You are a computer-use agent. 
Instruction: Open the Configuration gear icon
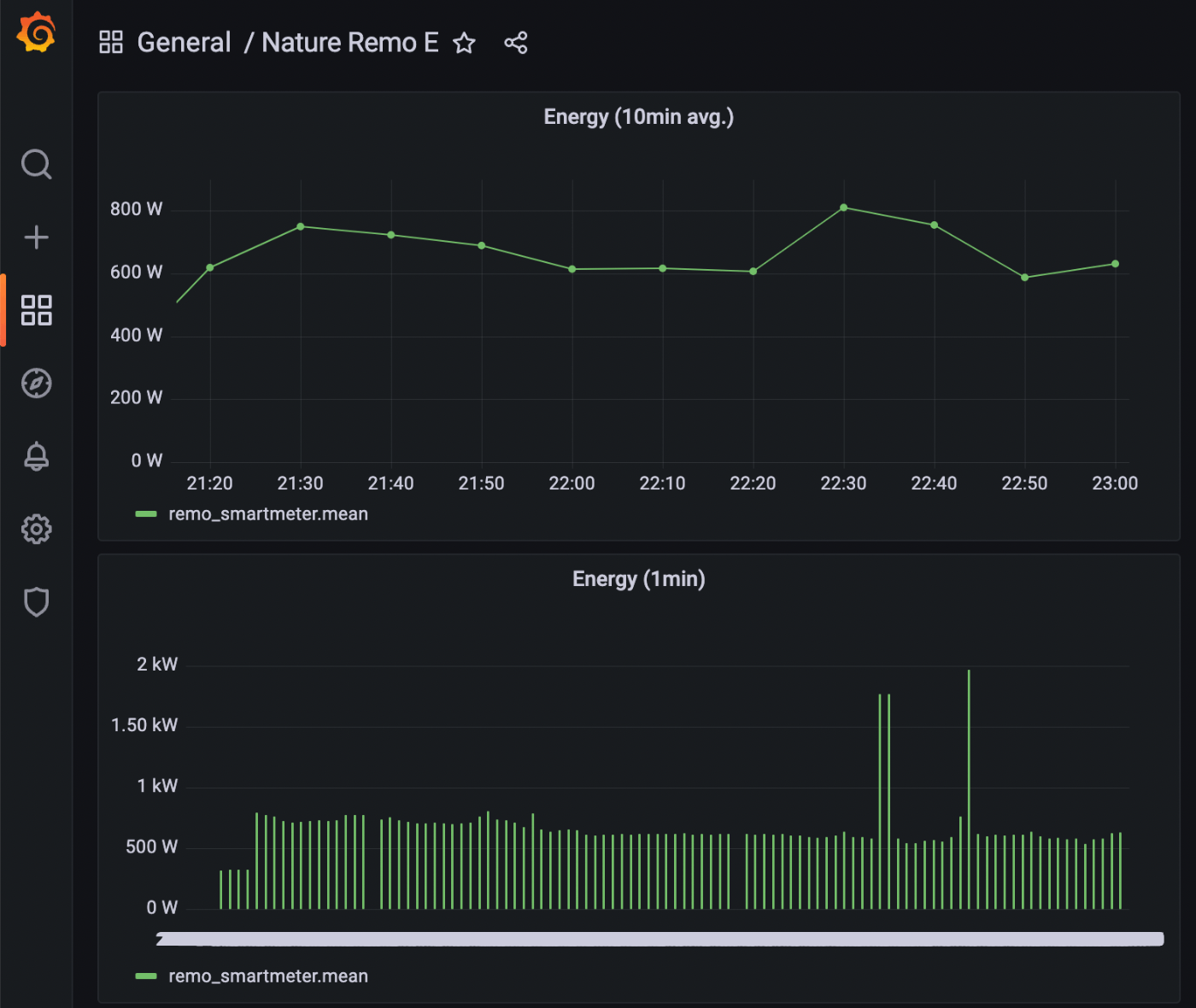pyautogui.click(x=37, y=530)
